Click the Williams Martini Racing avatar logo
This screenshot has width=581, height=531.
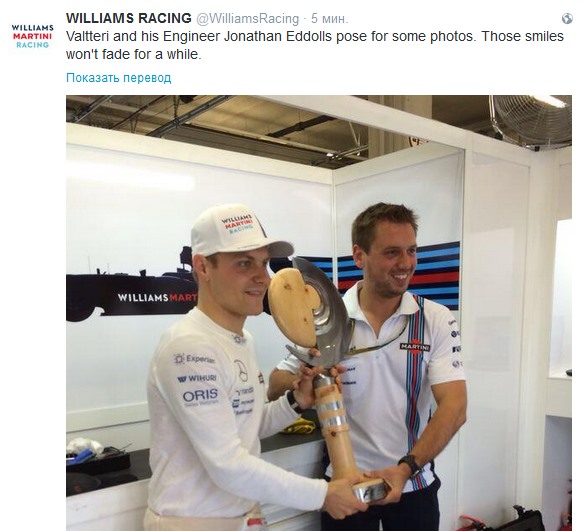(x=32, y=36)
